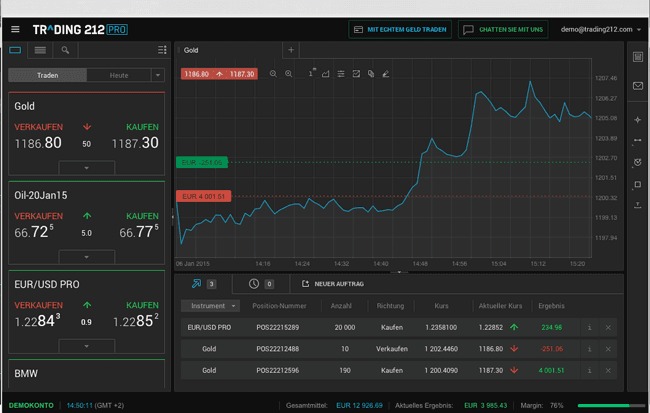The width and height of the screenshot is (650, 413).
Task: Change the chart time period (1m)
Action: pos(311,73)
